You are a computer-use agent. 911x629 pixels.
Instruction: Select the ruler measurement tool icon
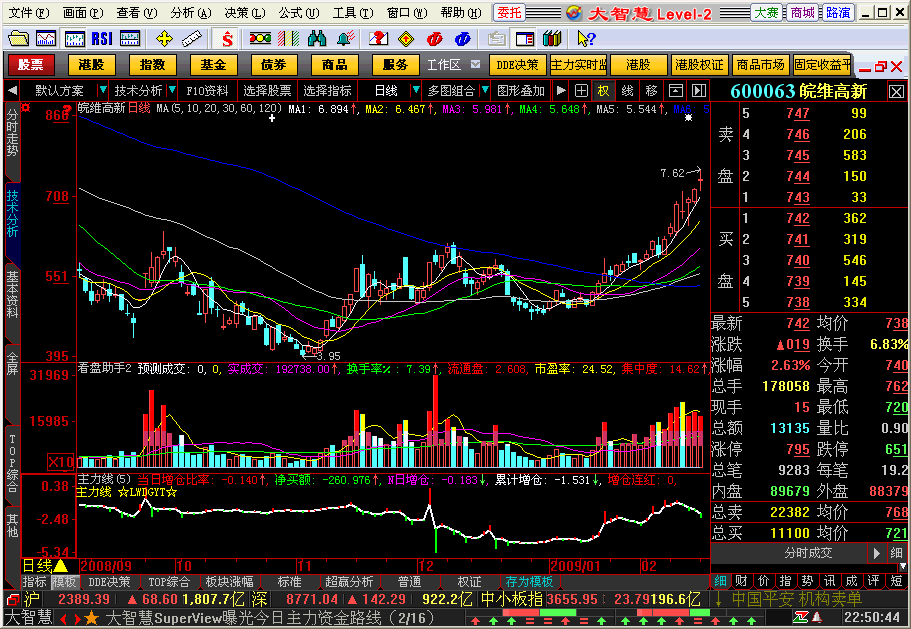point(192,39)
